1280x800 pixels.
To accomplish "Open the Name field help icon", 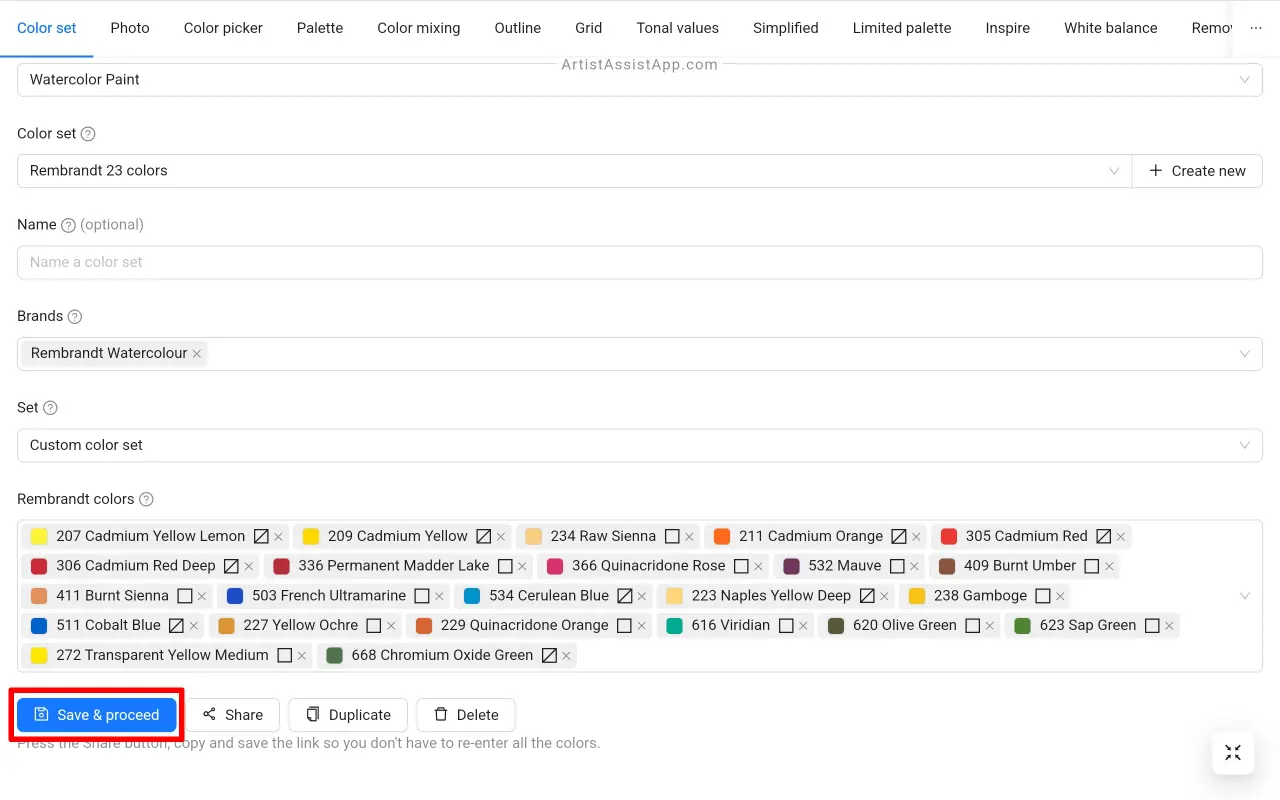I will click(x=68, y=225).
